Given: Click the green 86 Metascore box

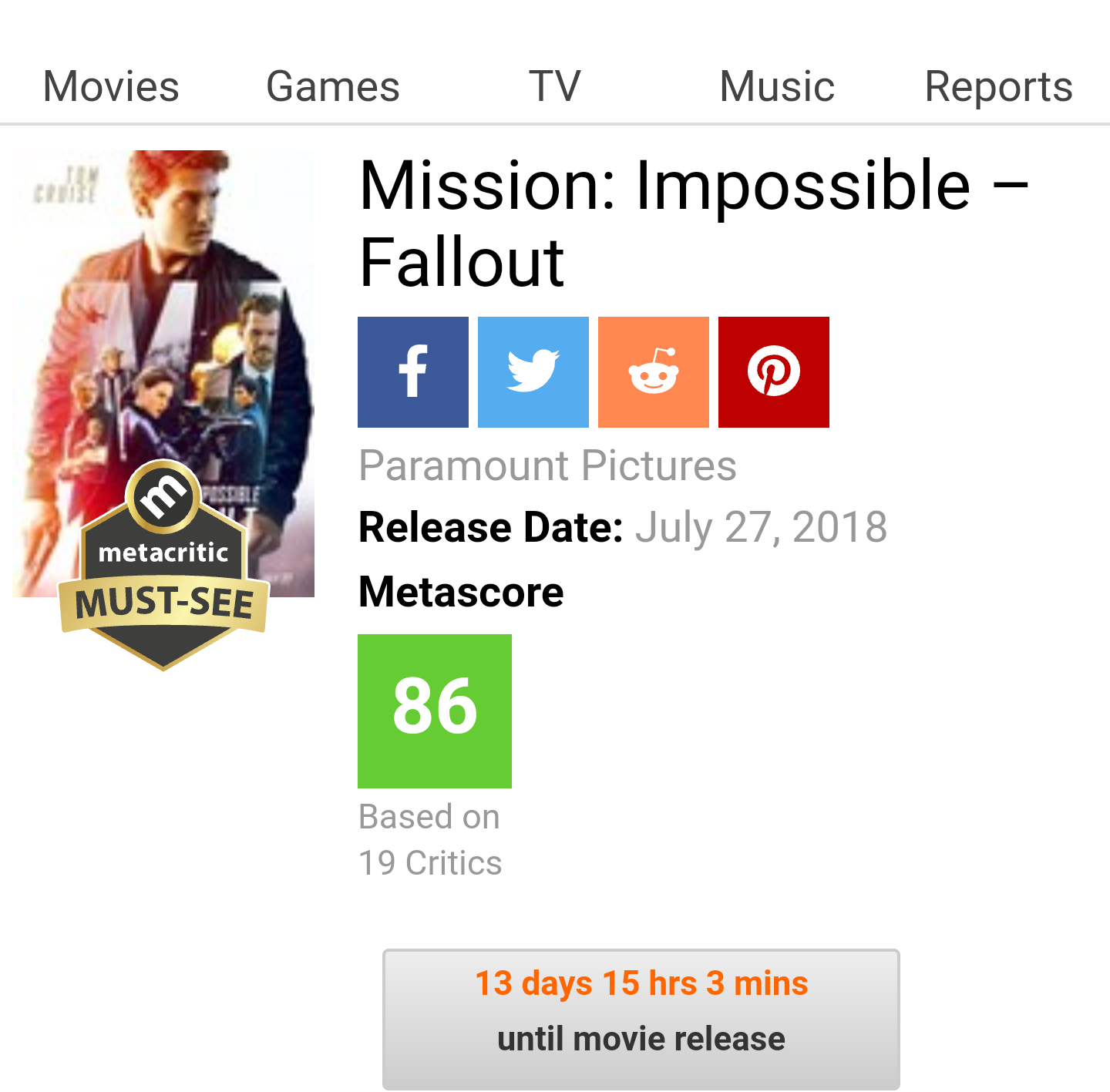Looking at the screenshot, I should [435, 711].
